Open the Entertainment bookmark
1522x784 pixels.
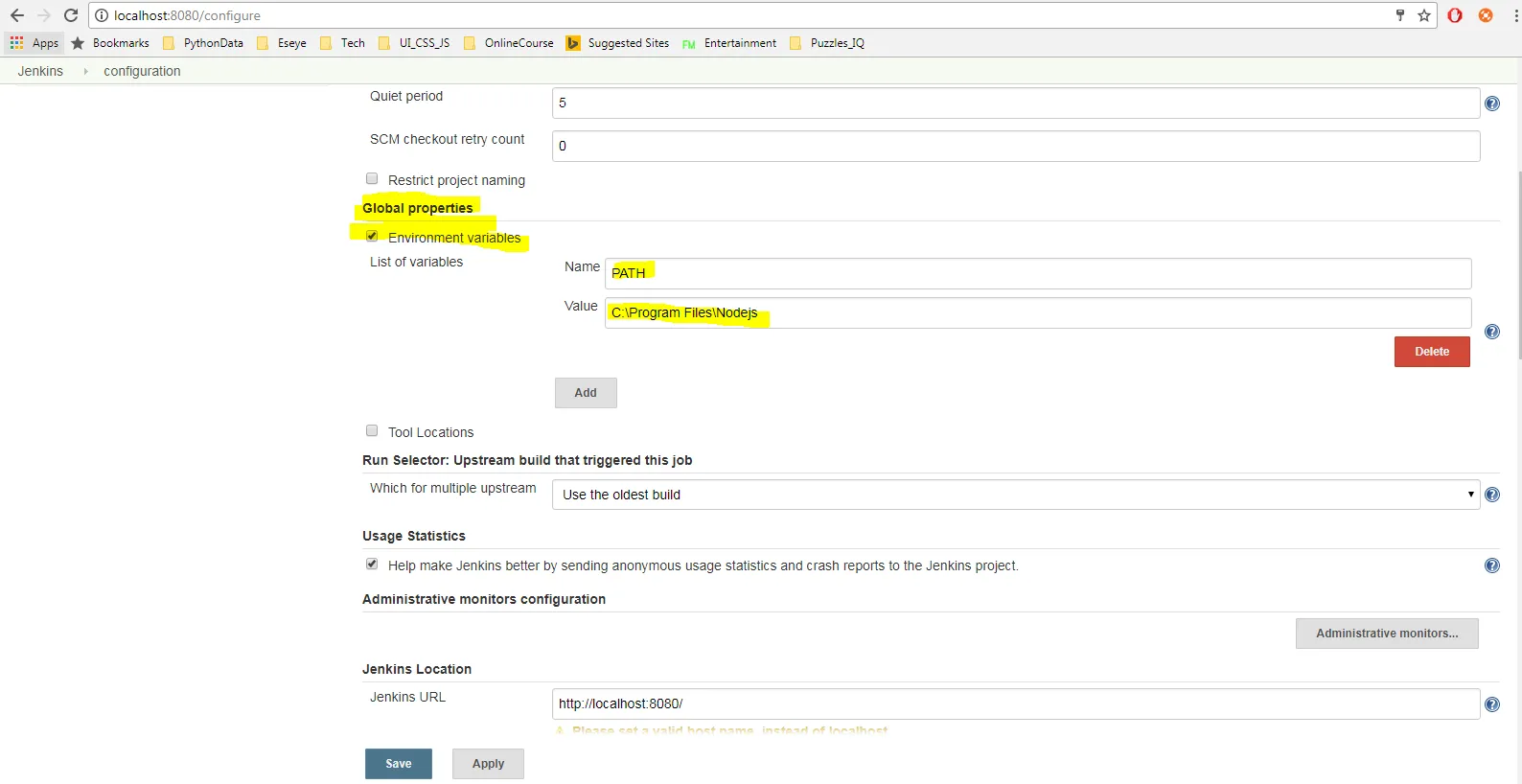[729, 43]
